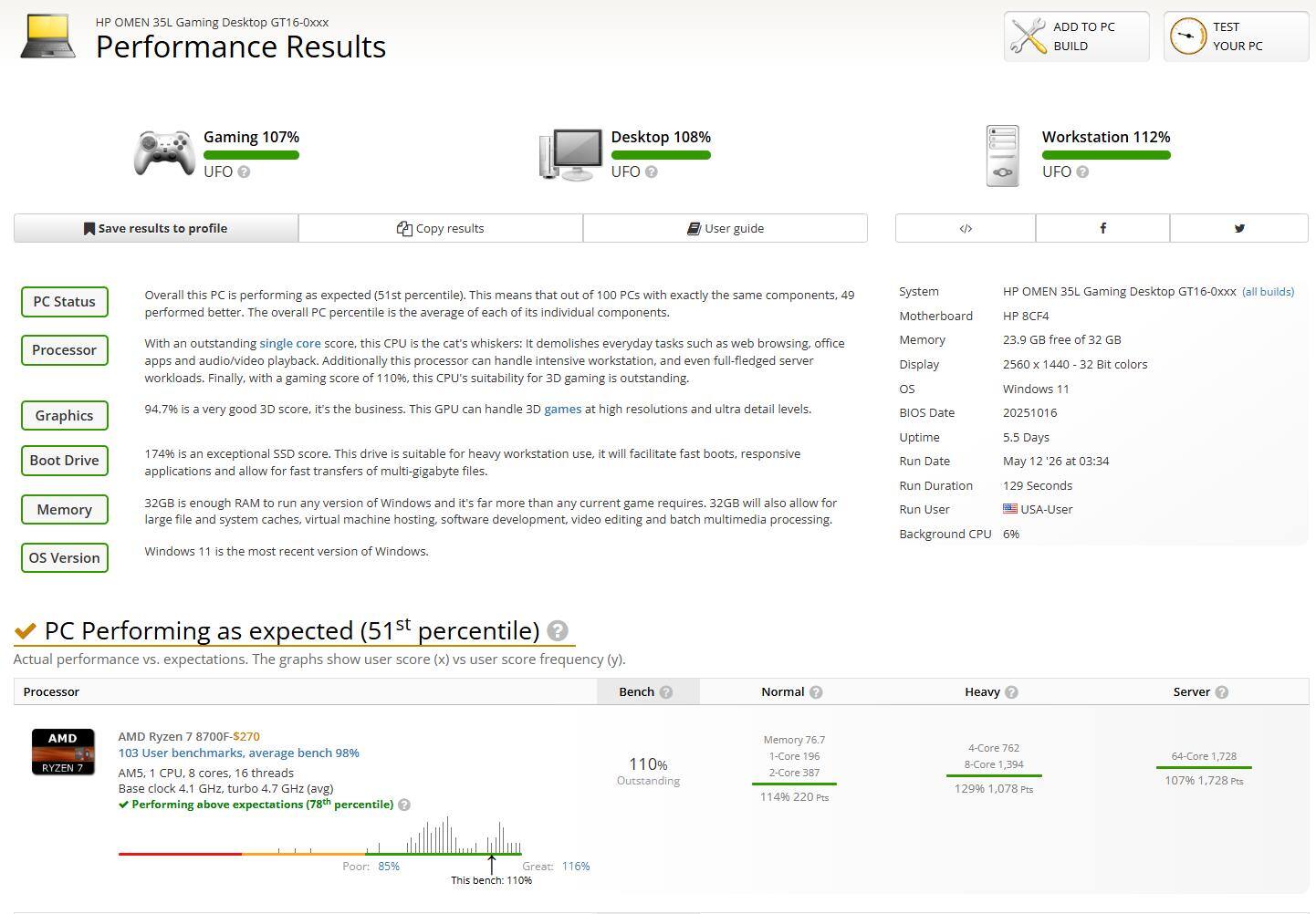The width and height of the screenshot is (1316, 914).
Task: Open the games link in Graphics text
Action: tap(563, 409)
